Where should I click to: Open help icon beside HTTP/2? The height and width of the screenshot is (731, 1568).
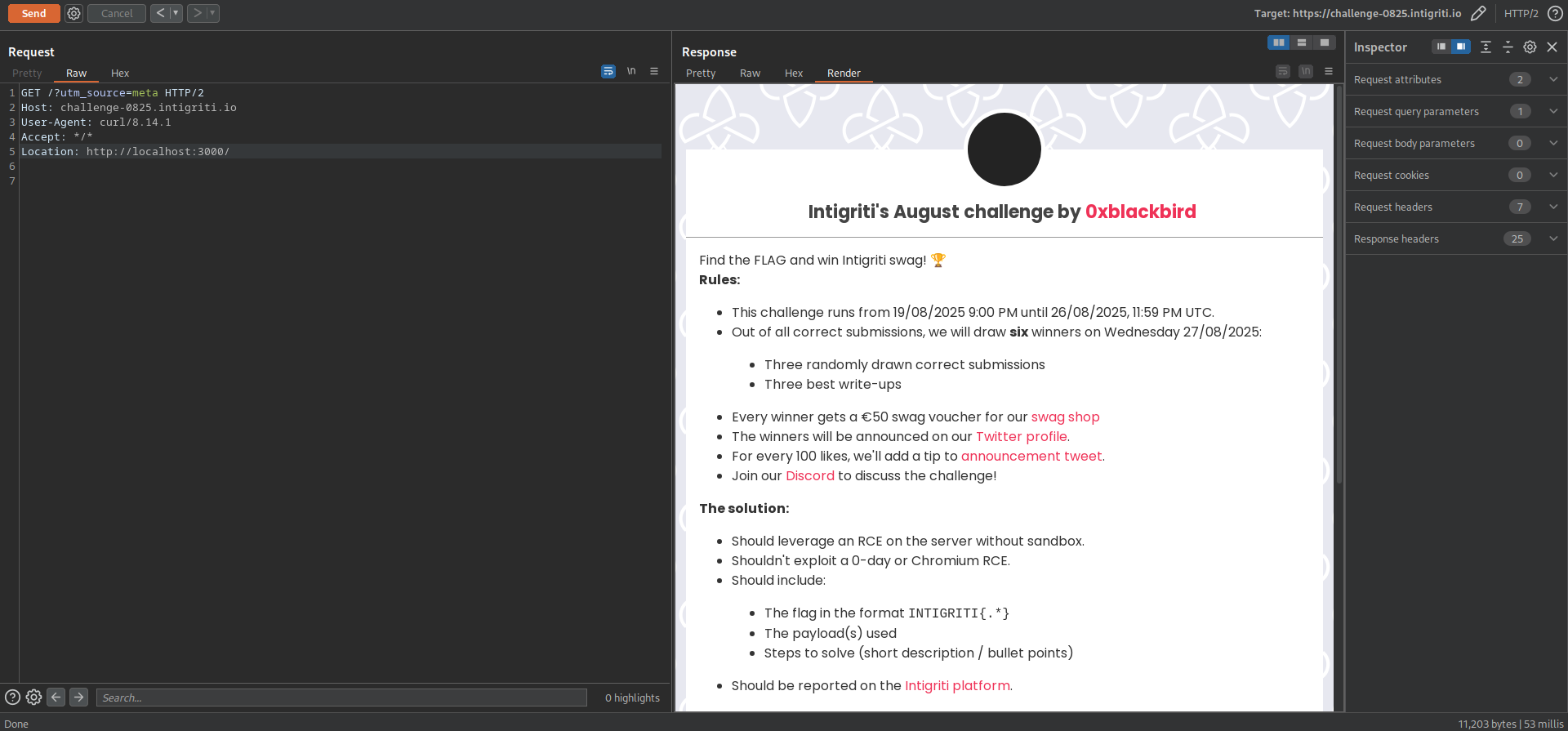point(1555,13)
